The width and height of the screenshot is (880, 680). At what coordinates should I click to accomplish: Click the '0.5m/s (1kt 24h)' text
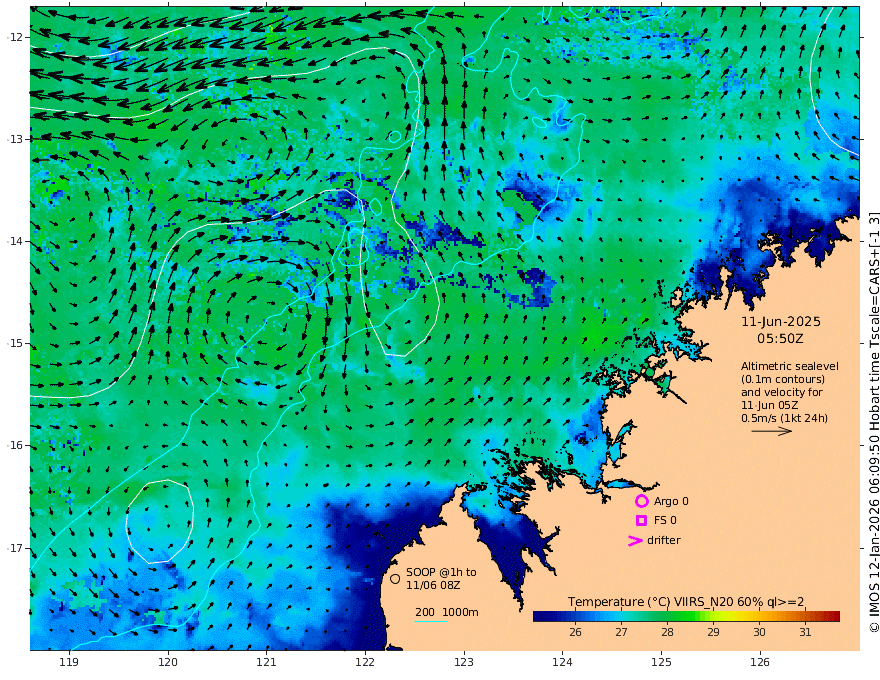click(784, 418)
